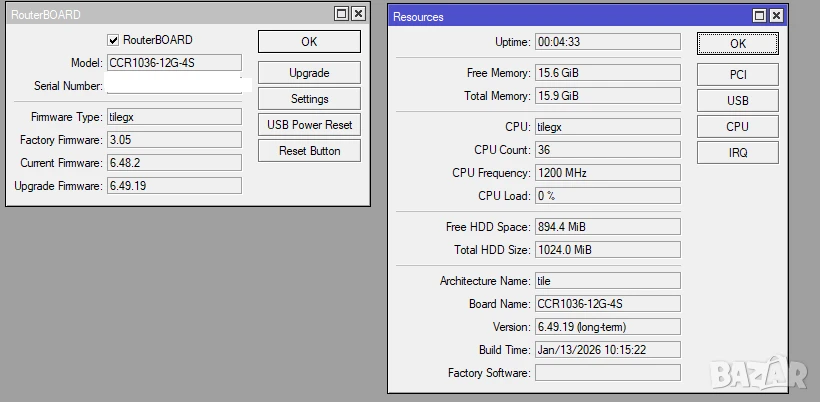Click the Serial Number field
The width and height of the screenshot is (820, 402).
[174, 86]
